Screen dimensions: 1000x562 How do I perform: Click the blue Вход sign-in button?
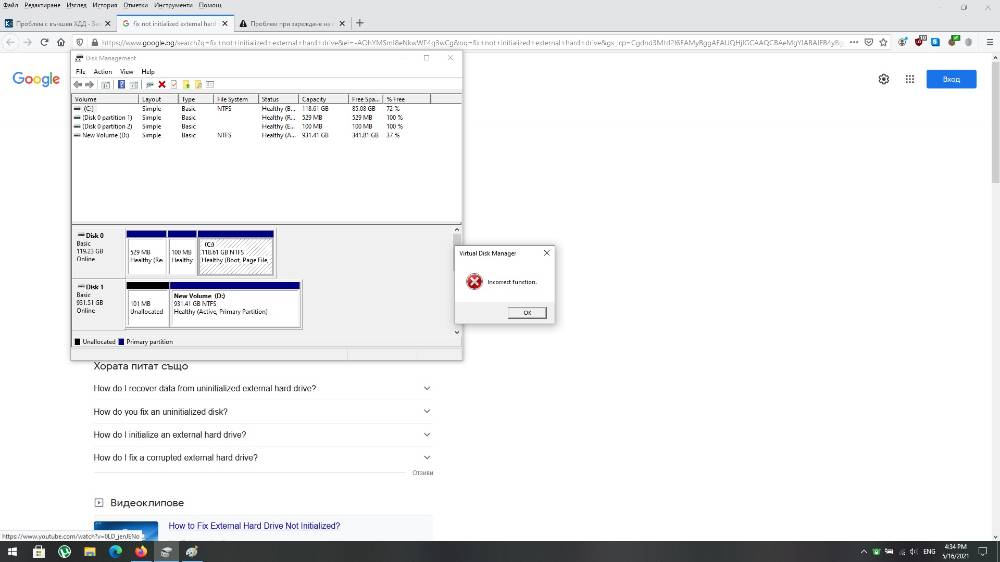(x=951, y=79)
